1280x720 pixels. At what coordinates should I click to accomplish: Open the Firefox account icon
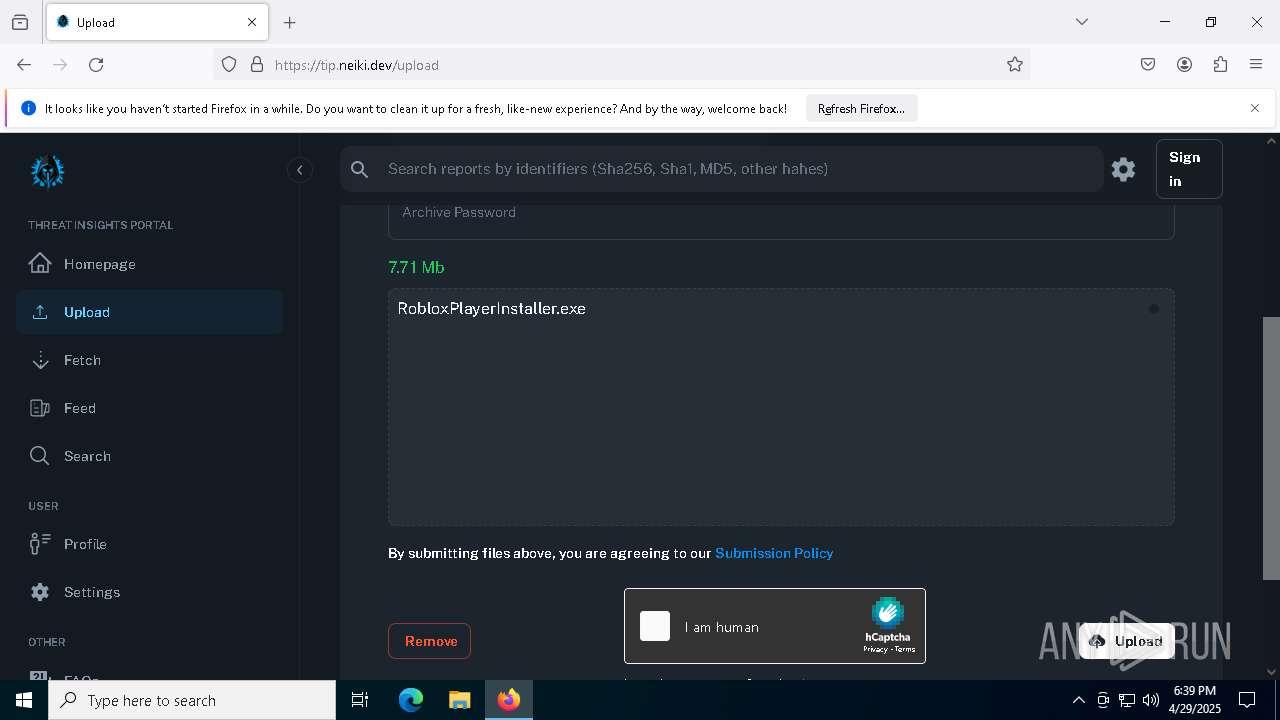point(1184,64)
